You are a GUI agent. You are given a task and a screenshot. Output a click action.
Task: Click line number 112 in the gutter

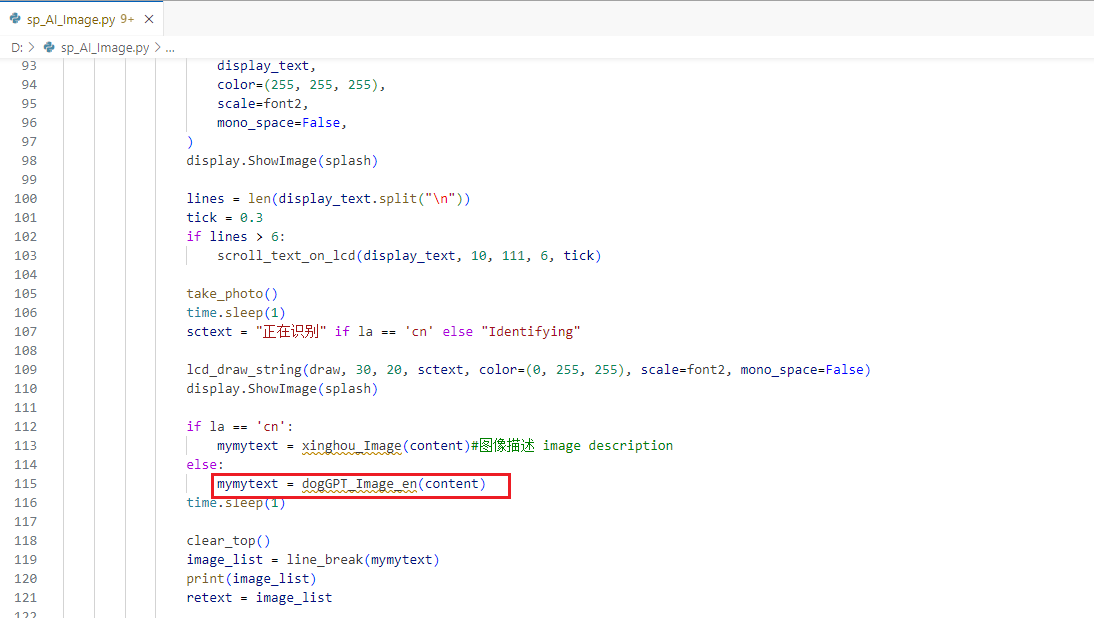tap(26, 427)
